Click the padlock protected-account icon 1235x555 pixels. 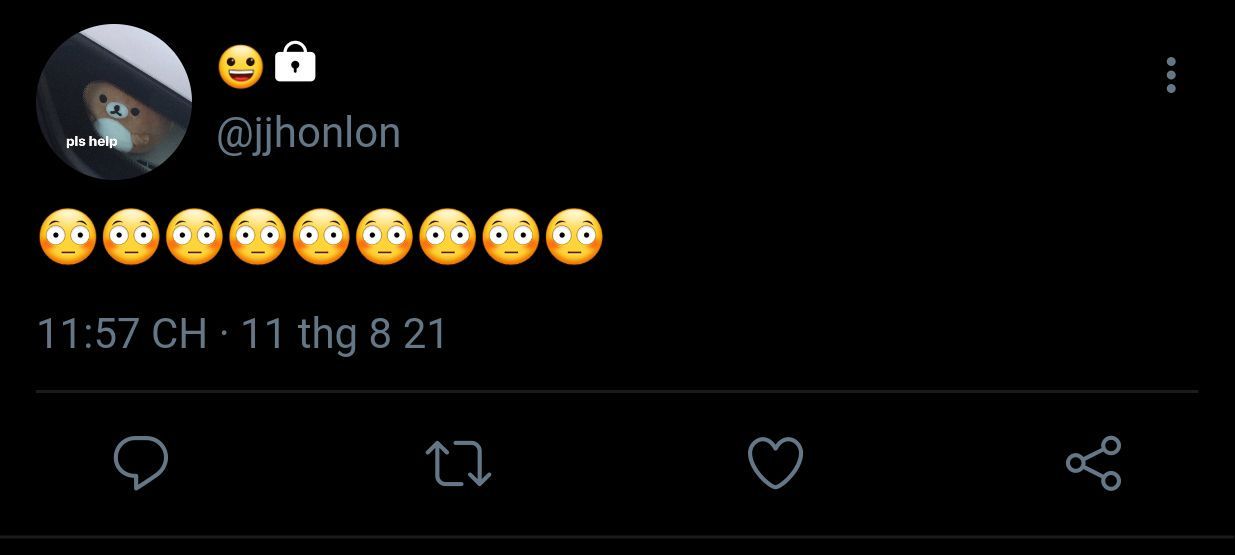coord(295,63)
